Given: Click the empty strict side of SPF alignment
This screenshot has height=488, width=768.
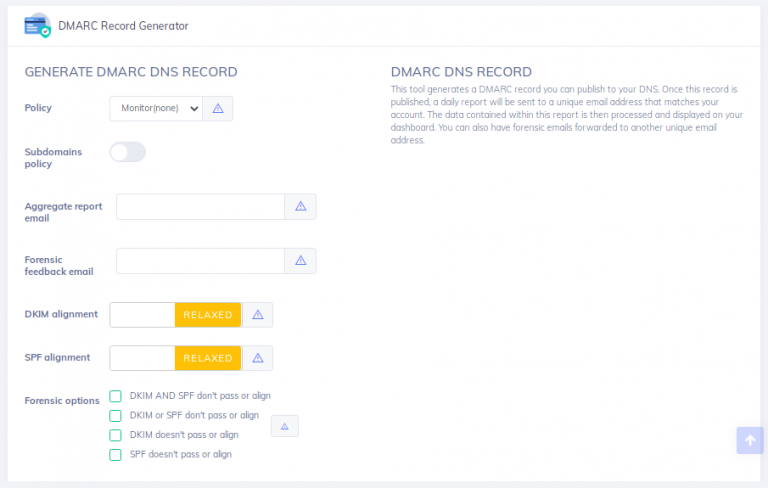Looking at the screenshot, I should 142,358.
